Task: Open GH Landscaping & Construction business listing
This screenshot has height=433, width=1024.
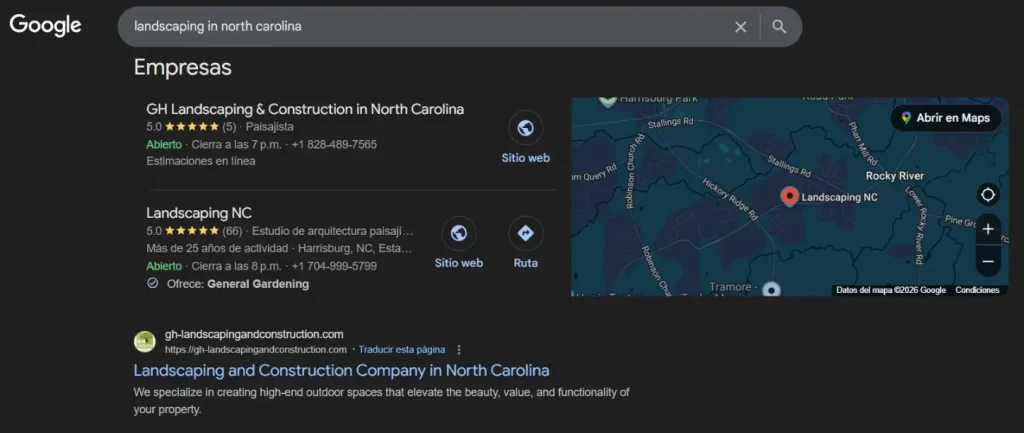Action: (305, 109)
